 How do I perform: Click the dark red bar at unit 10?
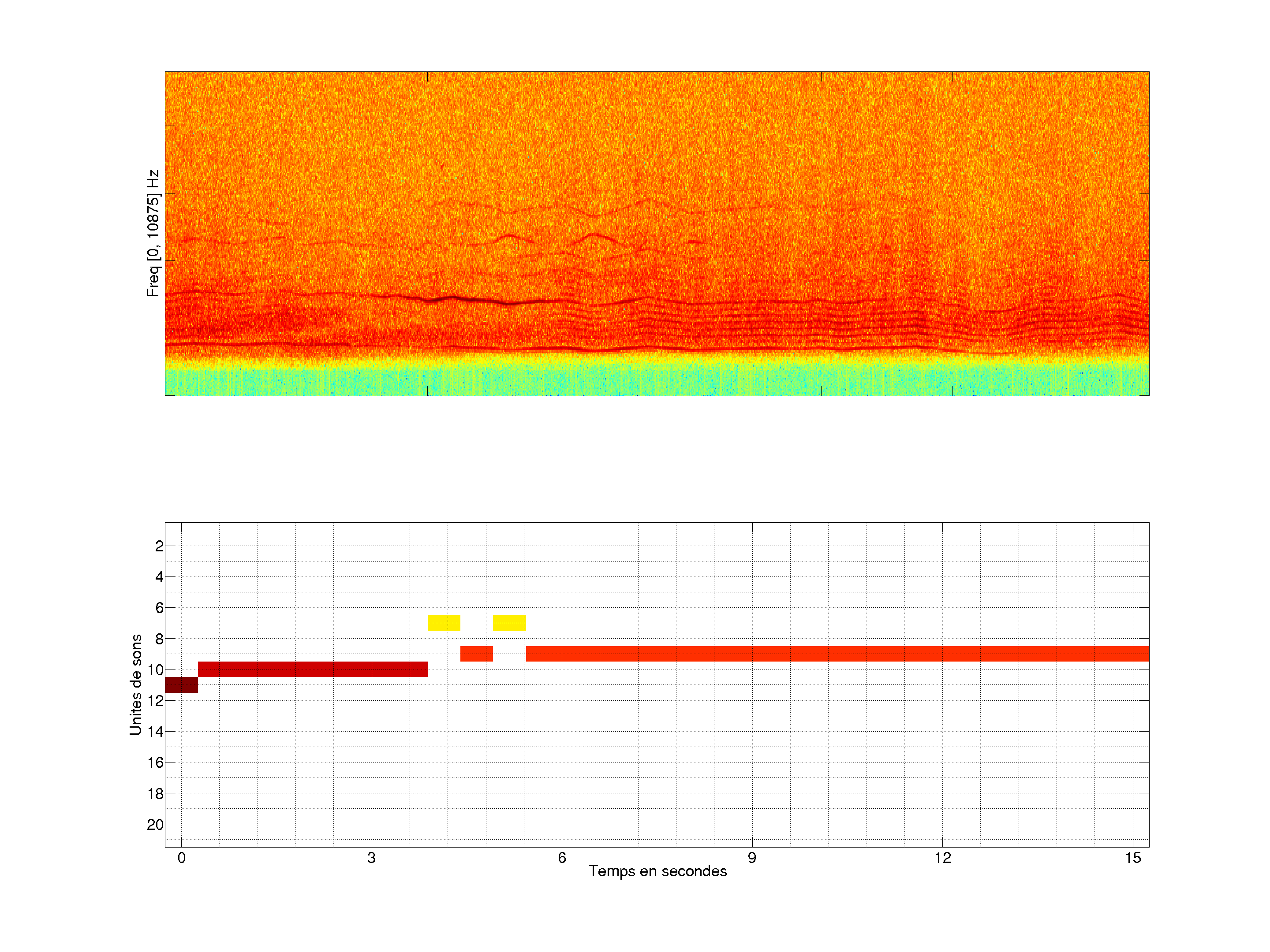pos(312,669)
